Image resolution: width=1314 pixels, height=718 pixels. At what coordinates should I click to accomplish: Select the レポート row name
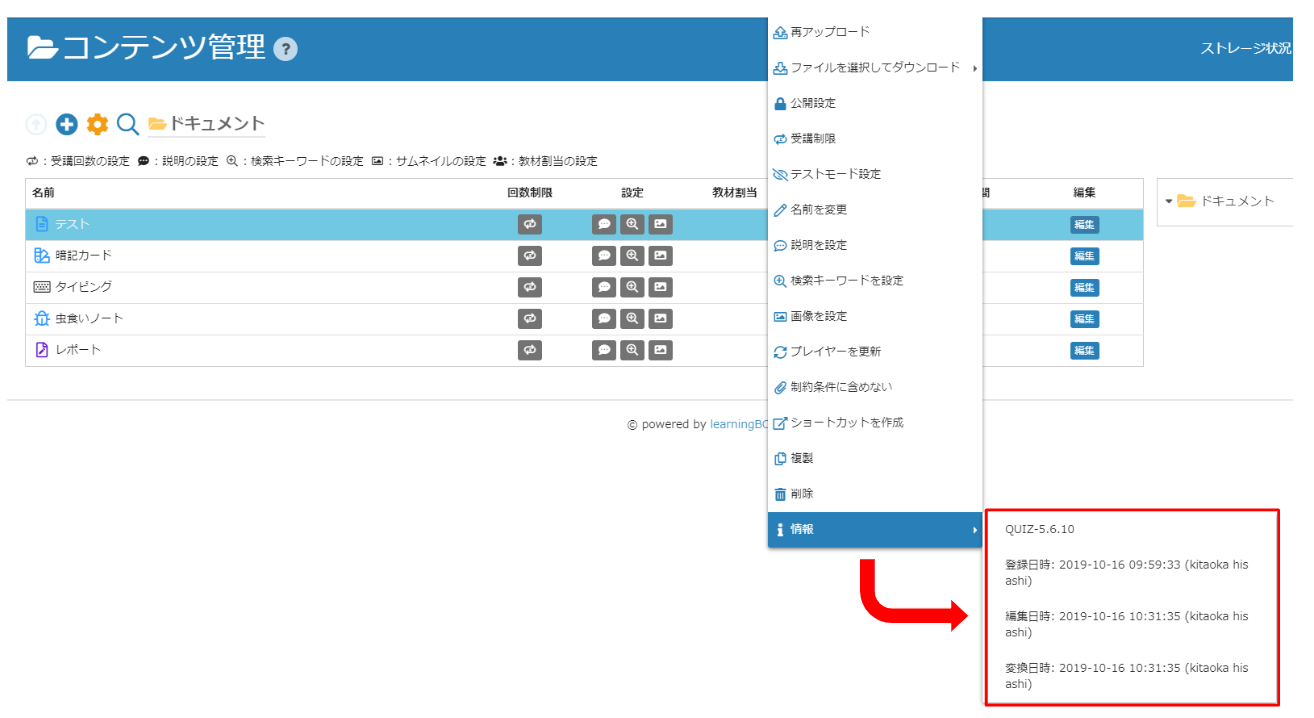click(x=78, y=350)
